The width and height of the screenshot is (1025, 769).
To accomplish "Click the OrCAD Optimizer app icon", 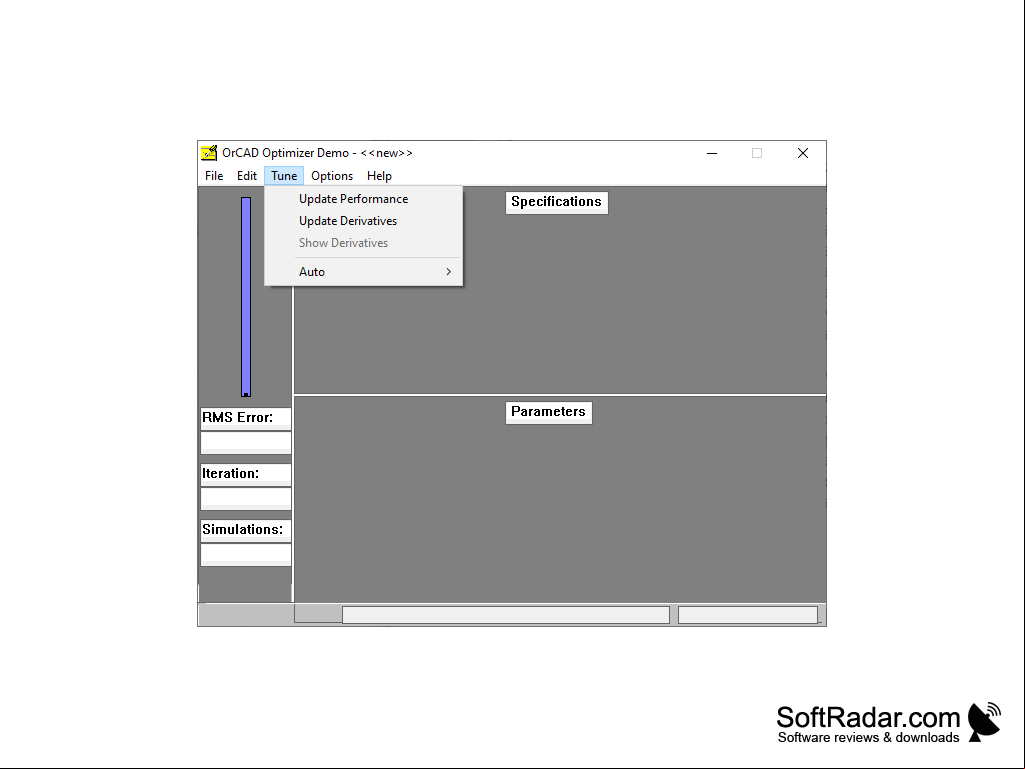I will [209, 153].
